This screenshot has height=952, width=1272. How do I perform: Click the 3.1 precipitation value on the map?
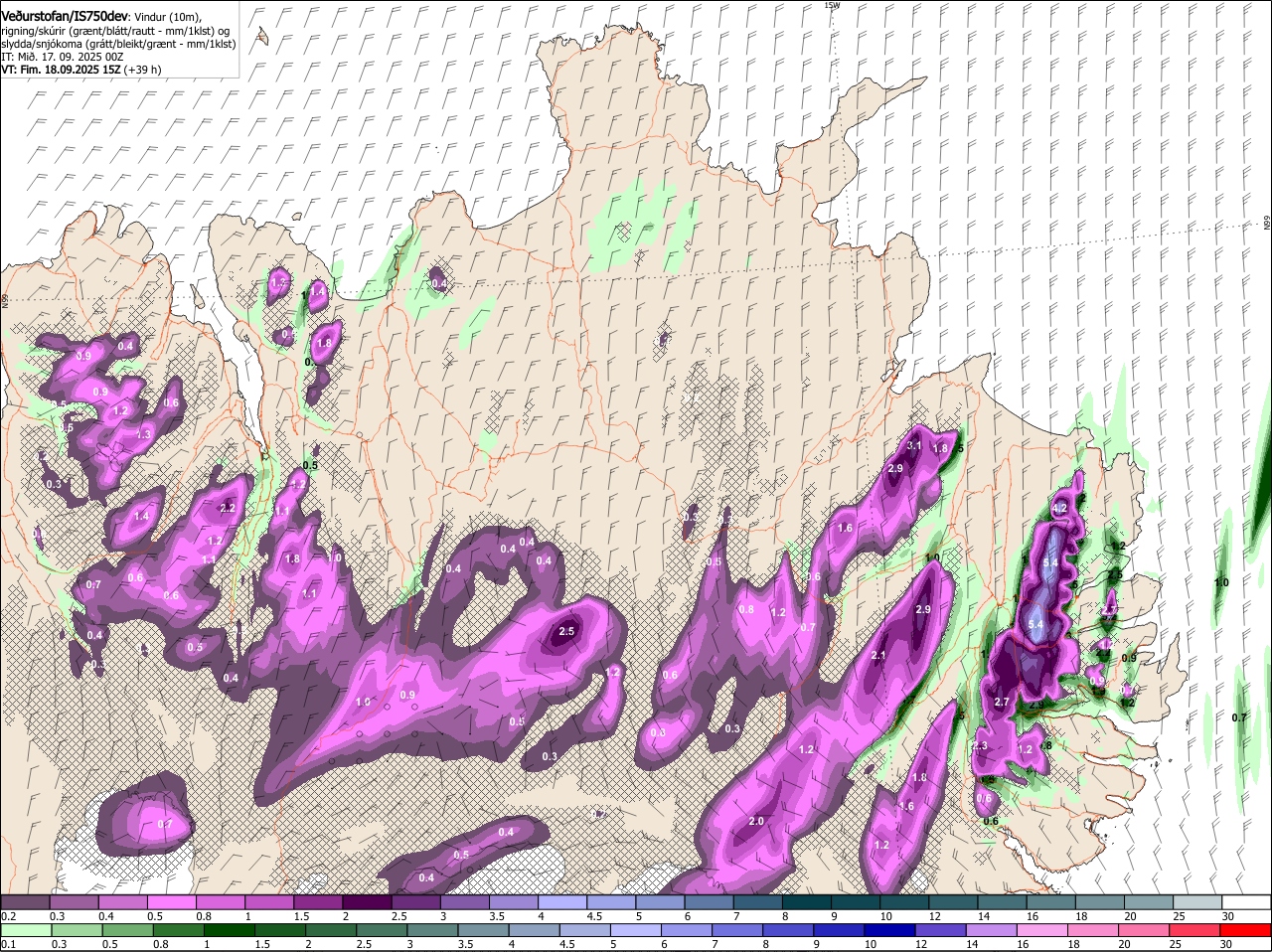[x=915, y=446]
